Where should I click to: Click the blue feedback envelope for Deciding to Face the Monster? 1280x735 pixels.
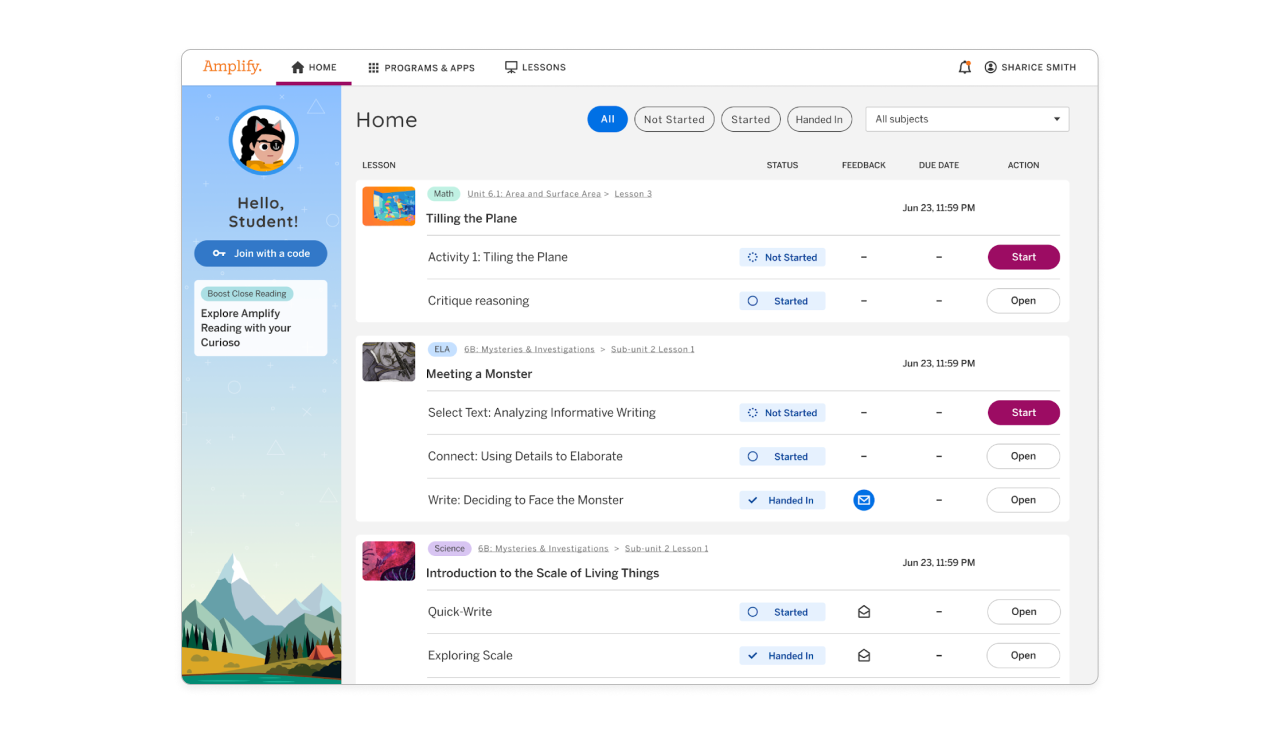coord(864,500)
